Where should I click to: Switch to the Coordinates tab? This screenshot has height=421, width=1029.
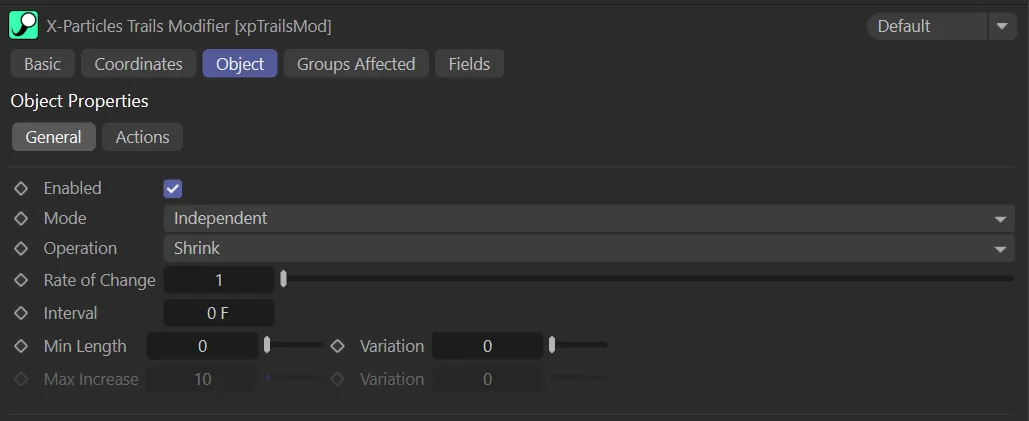tap(138, 64)
